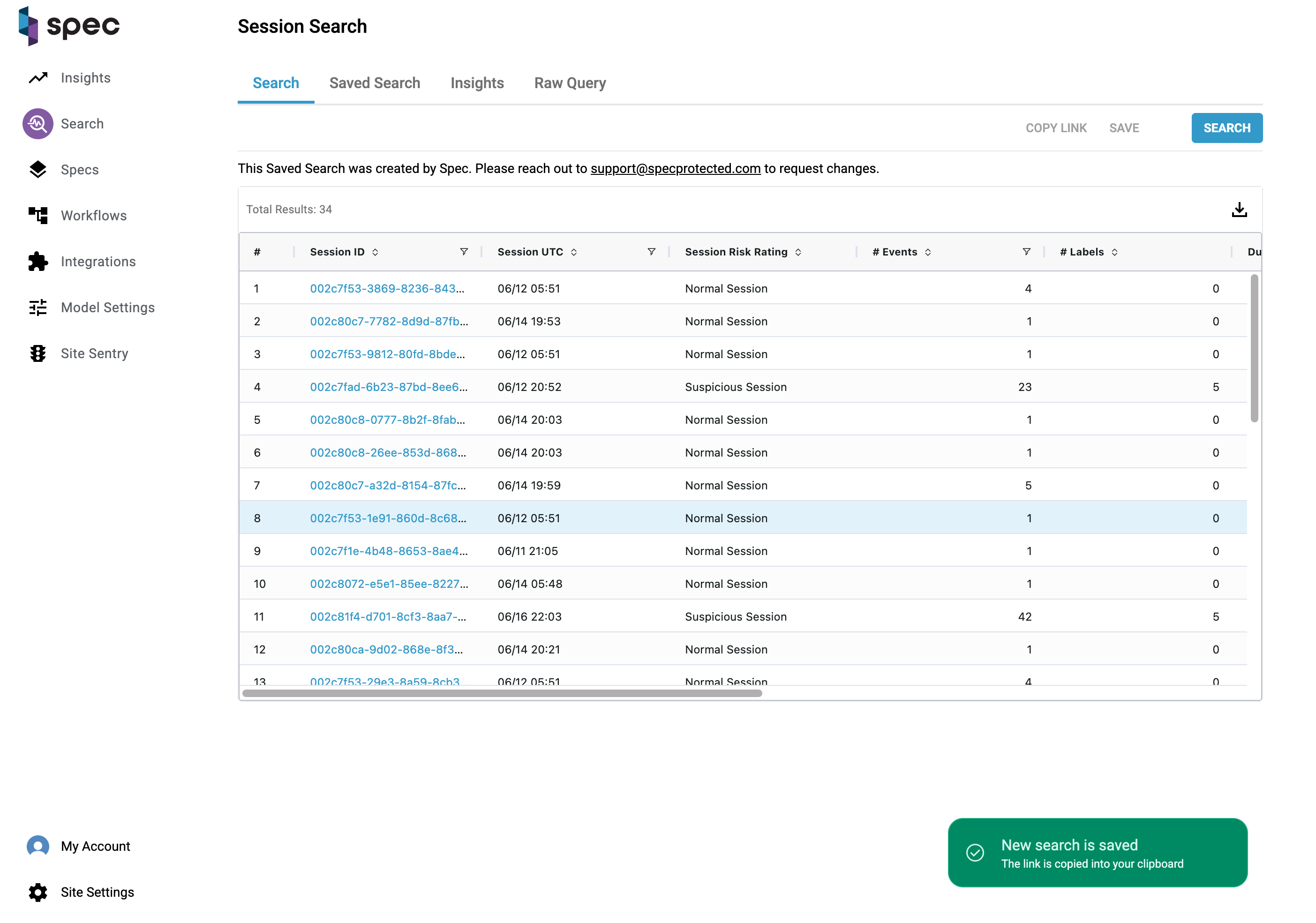
Task: Open the Specs layers icon
Action: pyautogui.click(x=38, y=170)
